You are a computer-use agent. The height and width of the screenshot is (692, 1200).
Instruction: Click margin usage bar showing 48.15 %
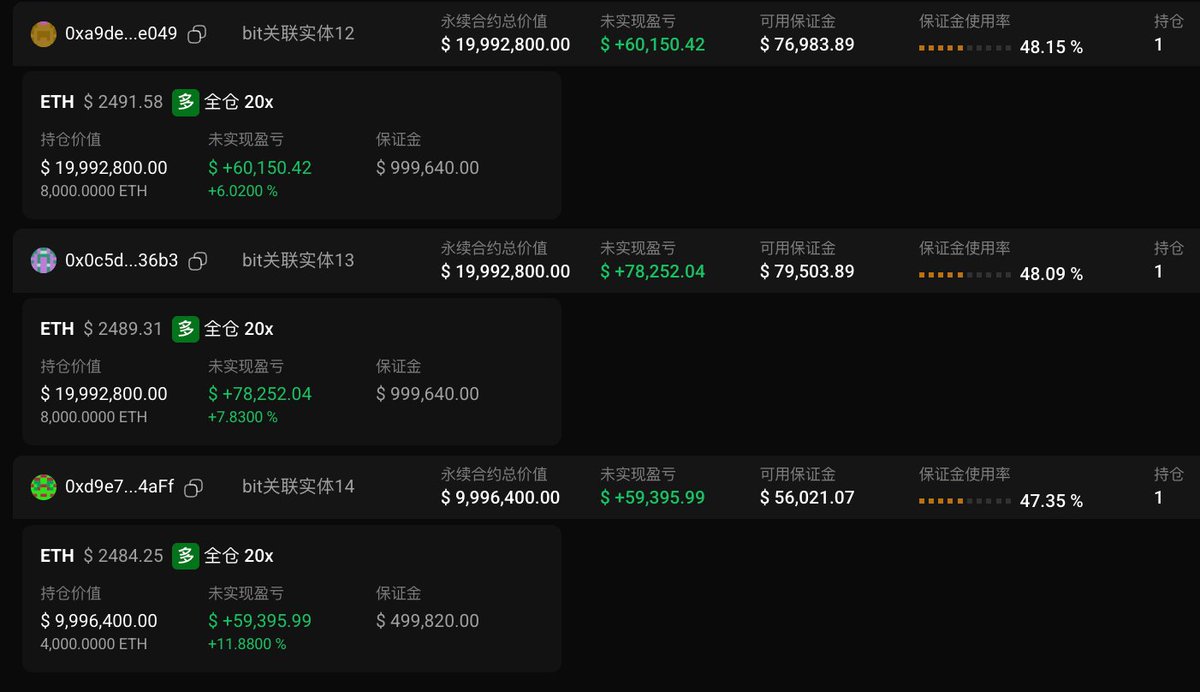[965, 47]
